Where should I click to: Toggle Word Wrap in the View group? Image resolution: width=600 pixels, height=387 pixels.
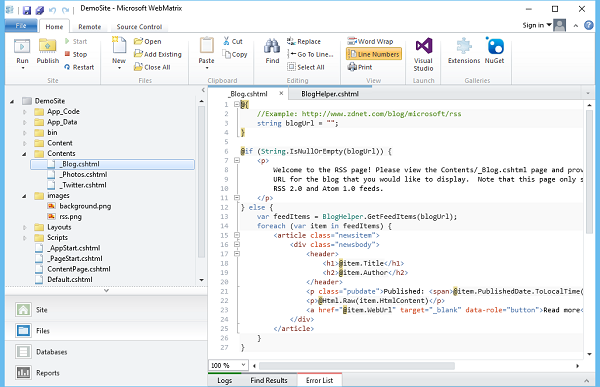(370, 41)
